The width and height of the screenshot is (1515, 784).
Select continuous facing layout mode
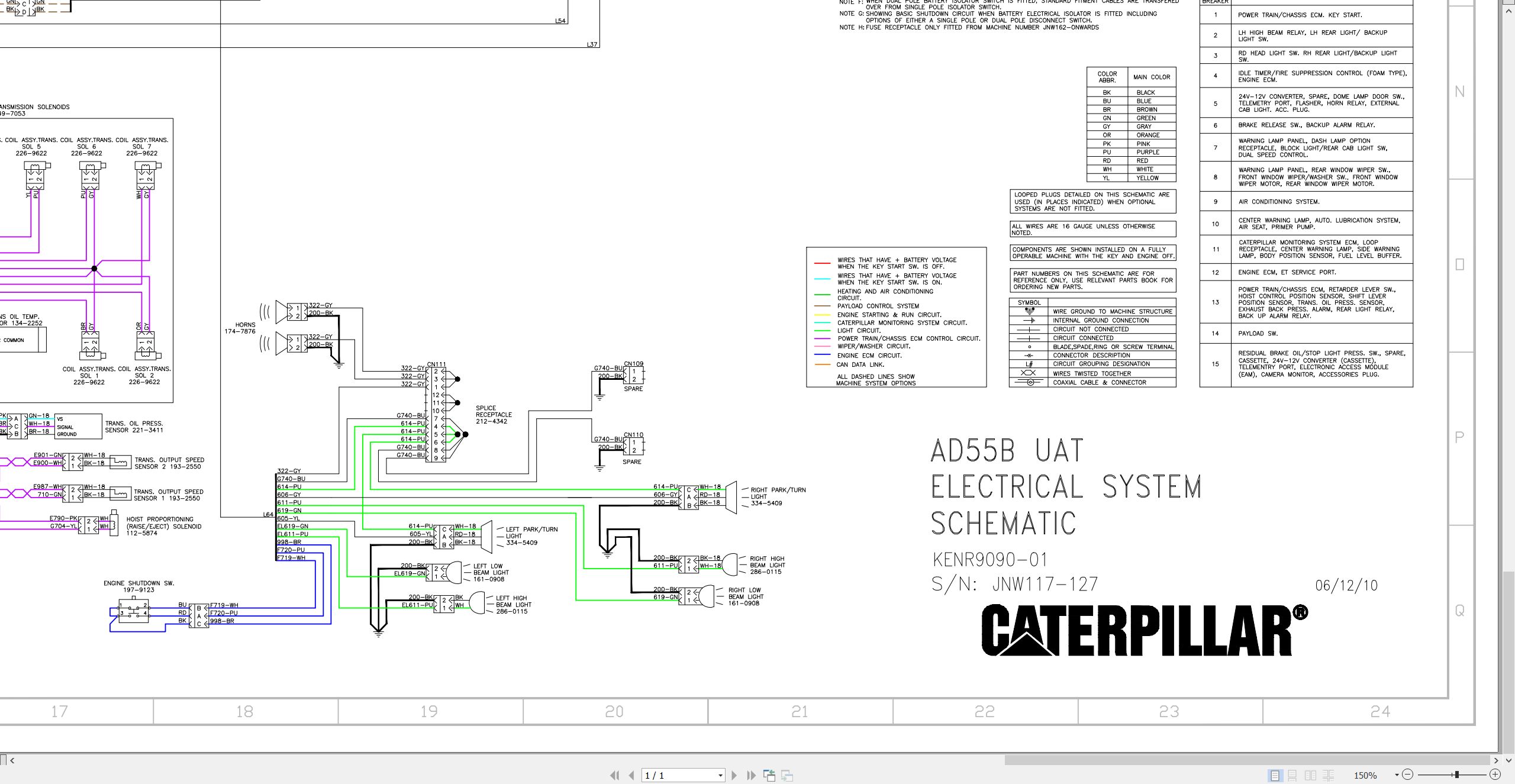pos(1329,775)
